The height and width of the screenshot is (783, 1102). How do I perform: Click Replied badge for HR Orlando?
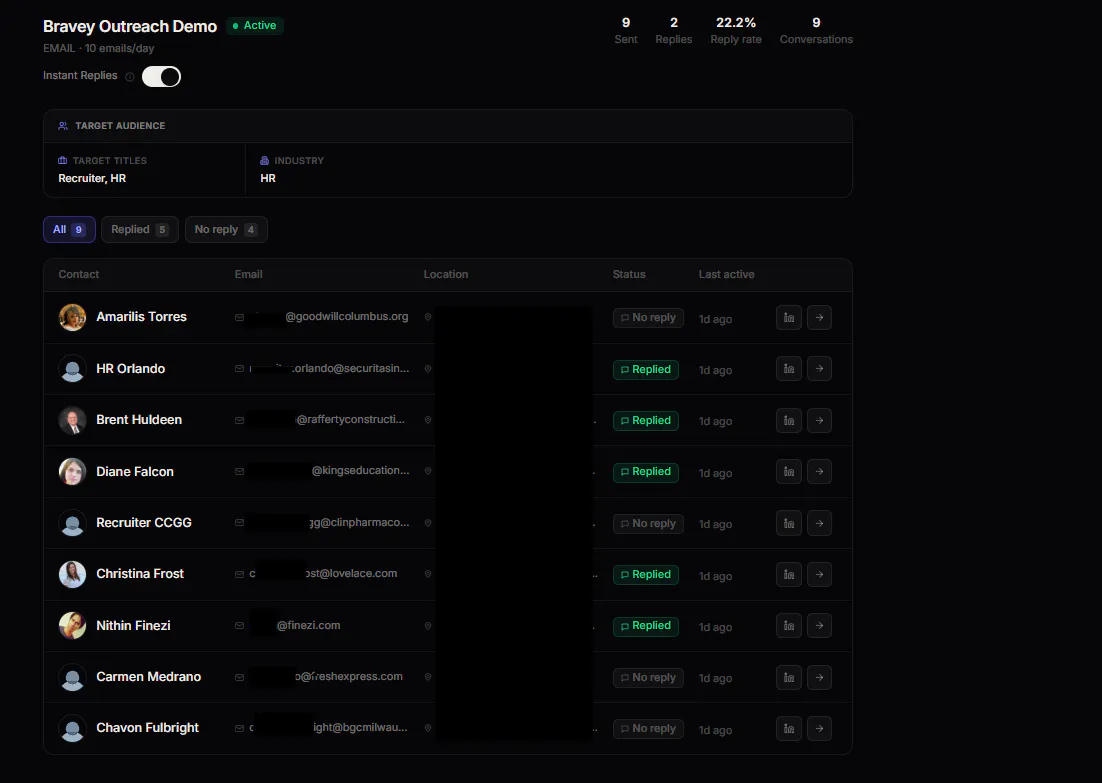(646, 370)
